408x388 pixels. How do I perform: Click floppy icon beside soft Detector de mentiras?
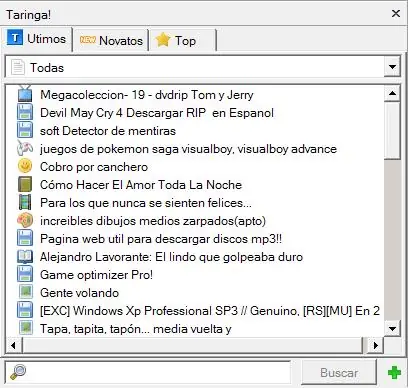25,130
